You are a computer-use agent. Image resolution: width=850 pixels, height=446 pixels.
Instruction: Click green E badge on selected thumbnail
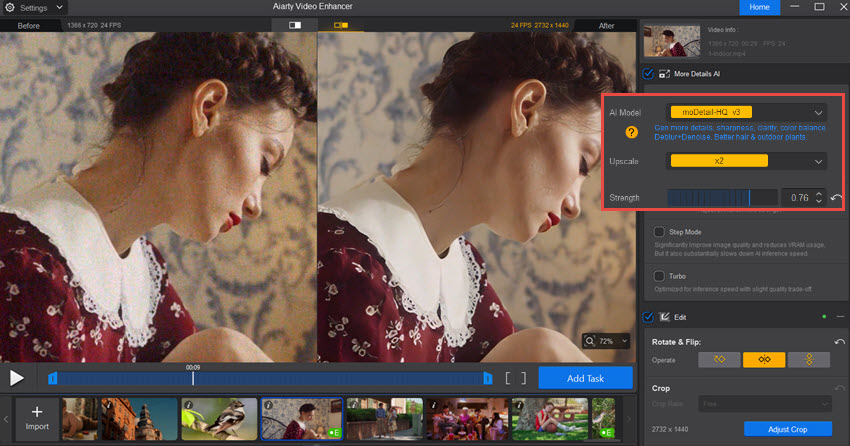[334, 432]
